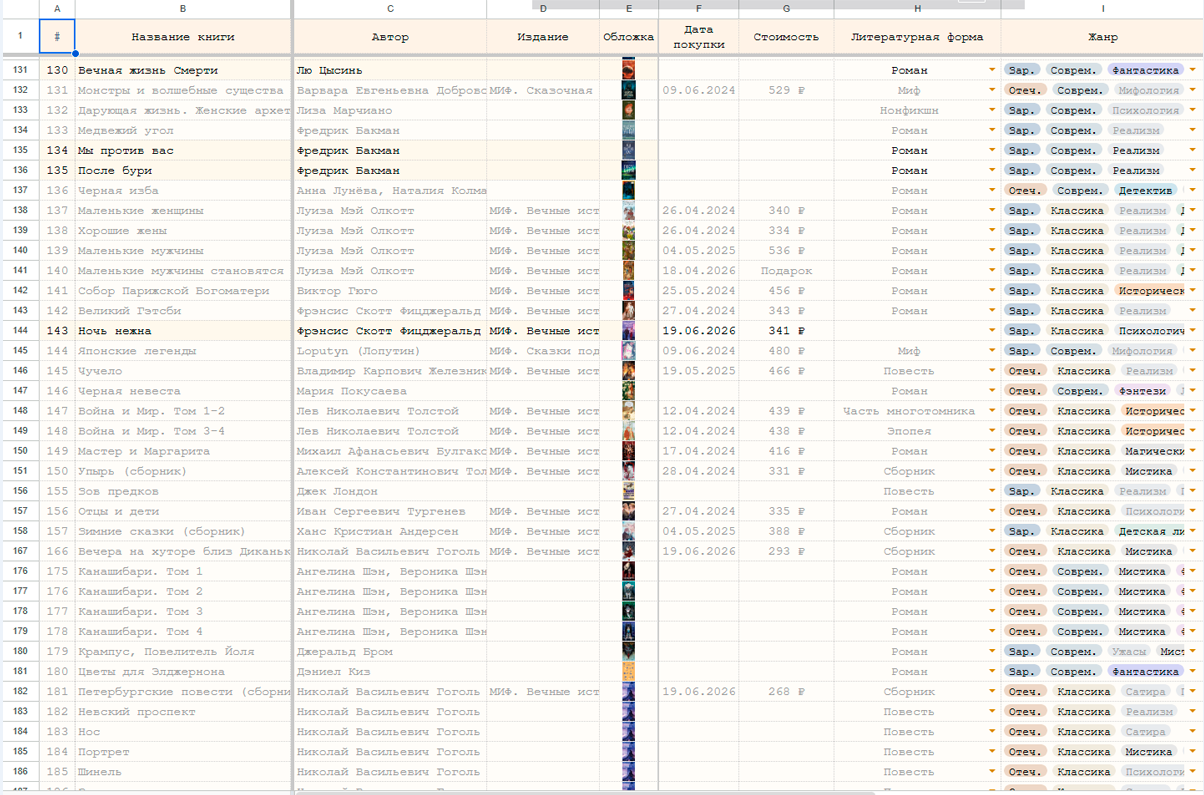
Task: Click the Издание header cell
Action: (x=543, y=37)
